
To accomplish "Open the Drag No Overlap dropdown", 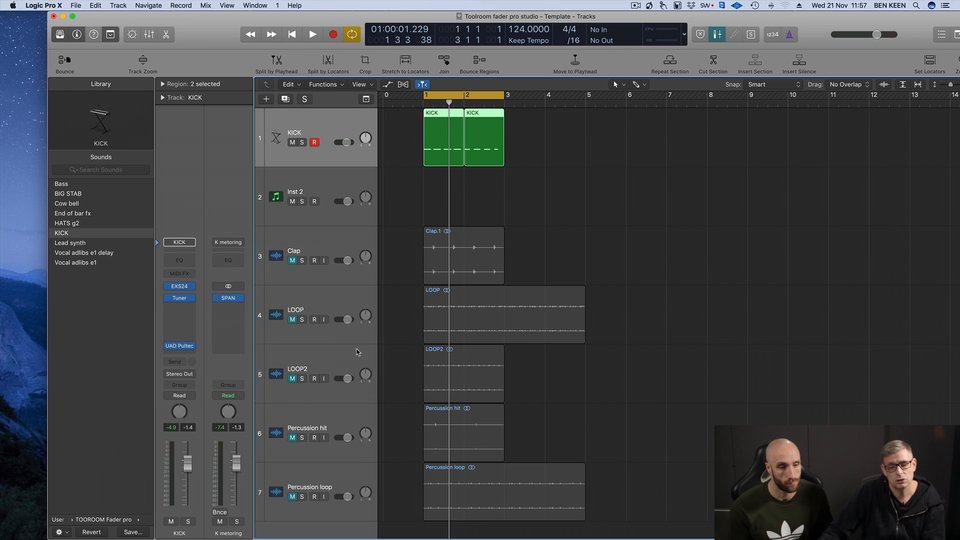I will [849, 84].
